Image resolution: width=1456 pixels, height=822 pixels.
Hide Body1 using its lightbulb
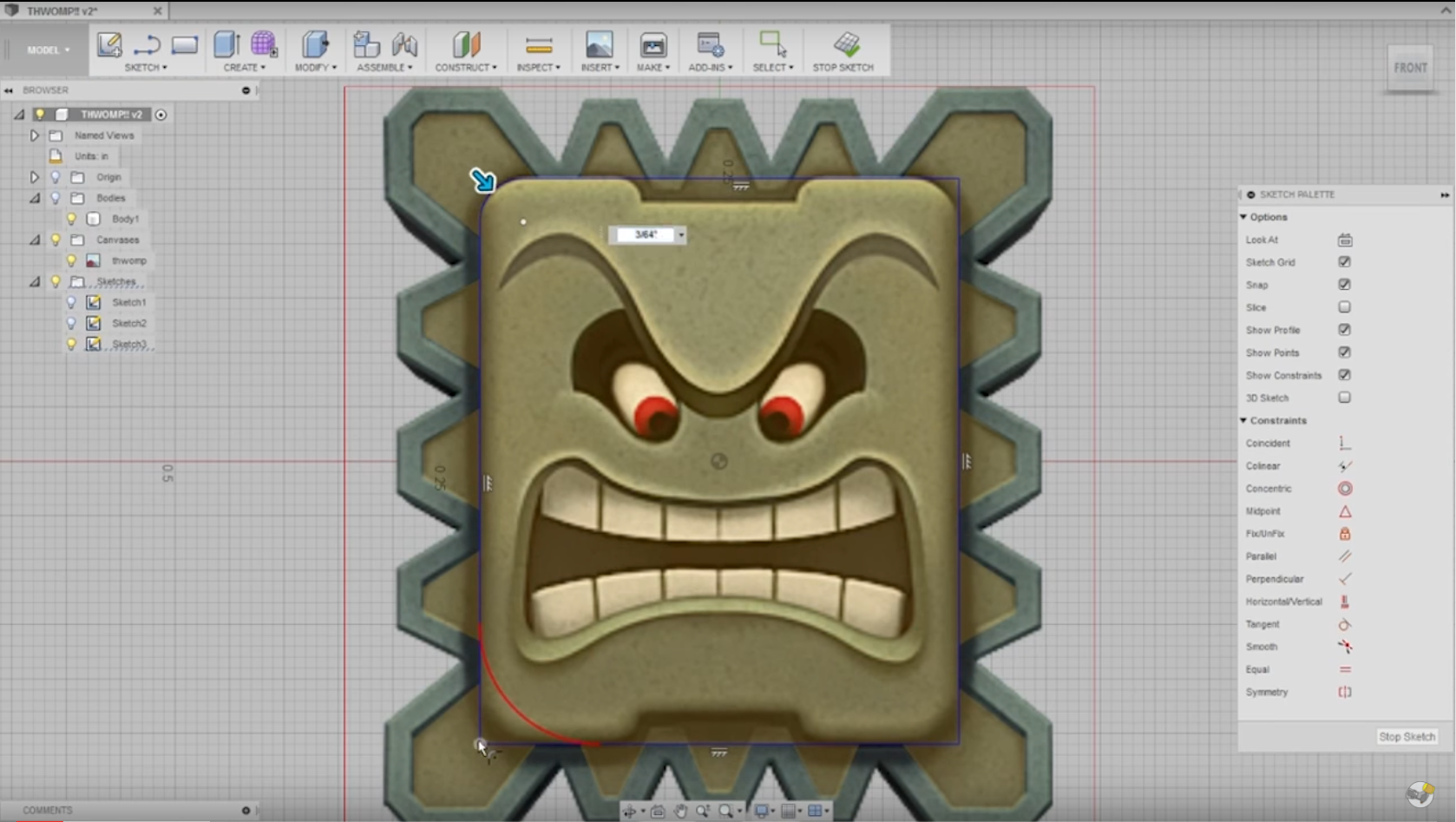coord(72,219)
